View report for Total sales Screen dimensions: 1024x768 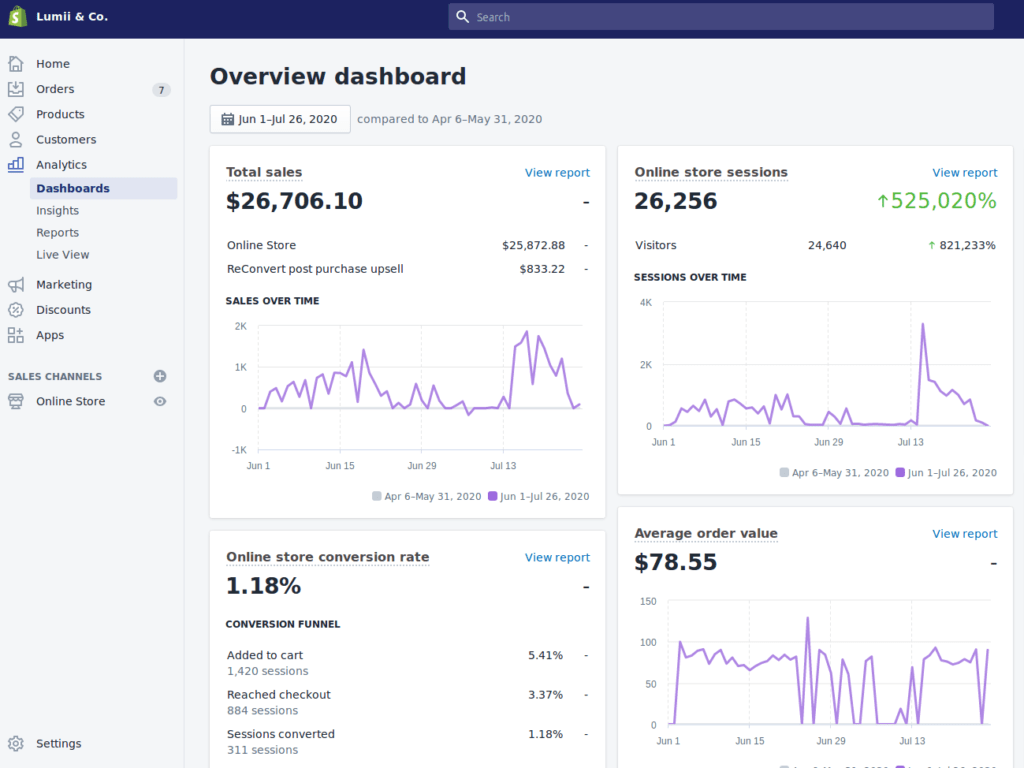click(x=557, y=173)
